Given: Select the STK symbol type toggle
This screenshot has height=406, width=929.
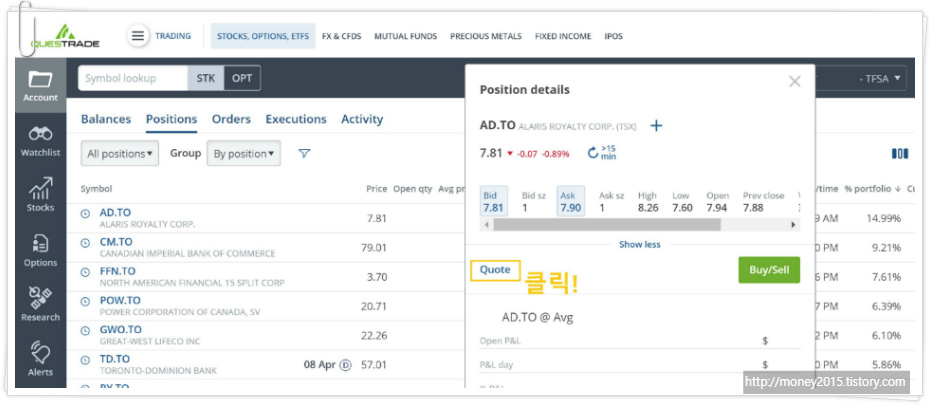Looking at the screenshot, I should coord(206,78).
